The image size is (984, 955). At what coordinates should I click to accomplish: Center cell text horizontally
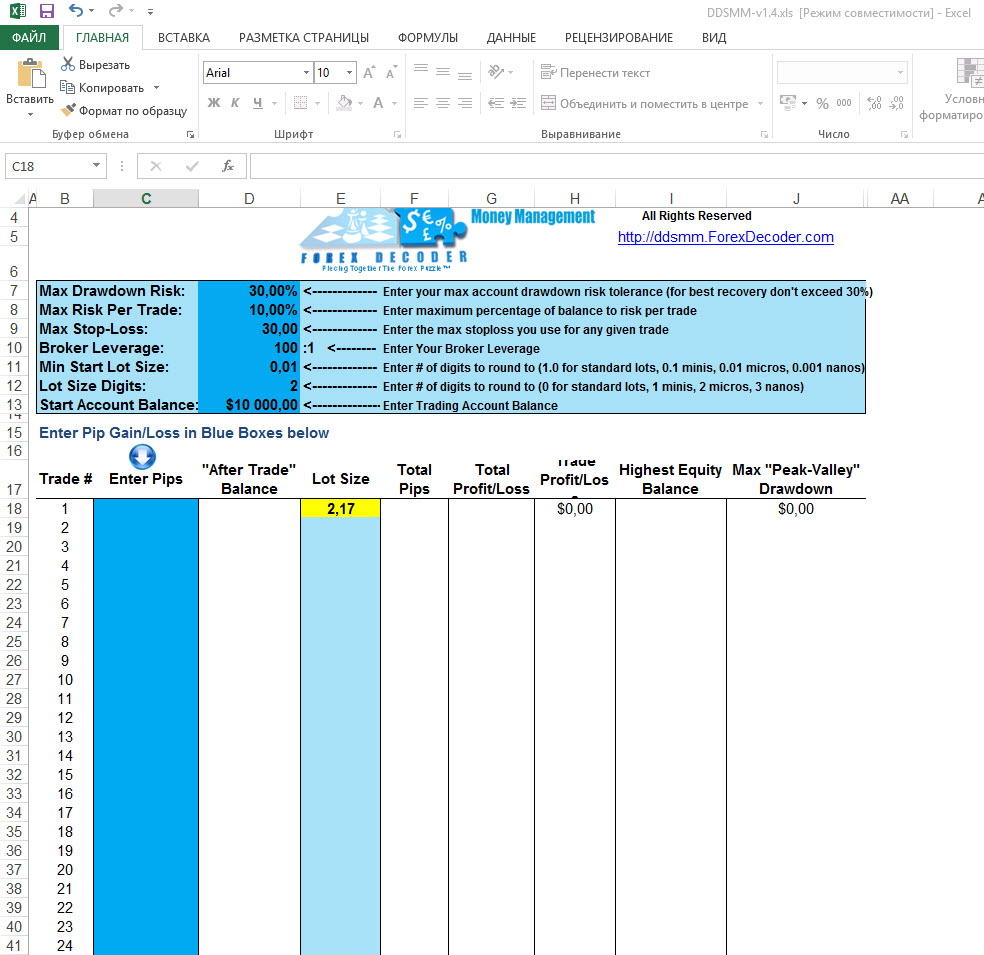pos(443,103)
